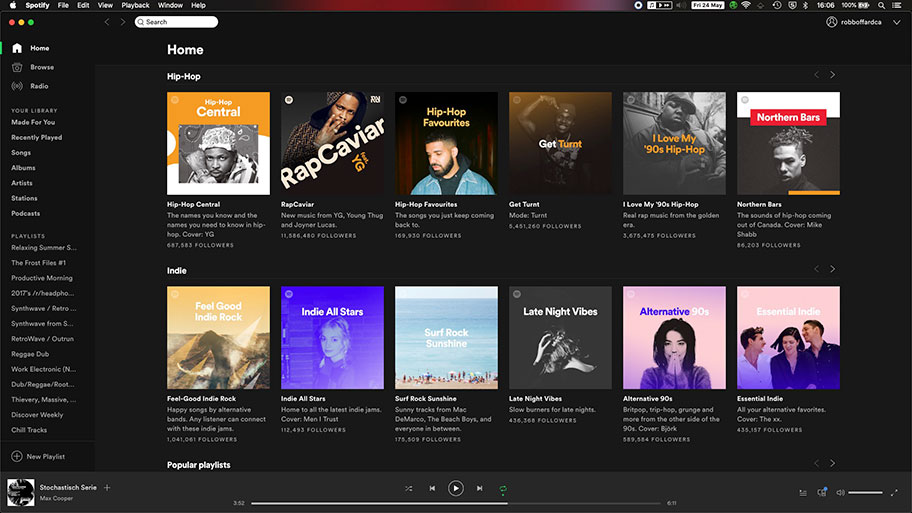
Task: Open Spotlight search in menu bar
Action: point(882,5)
